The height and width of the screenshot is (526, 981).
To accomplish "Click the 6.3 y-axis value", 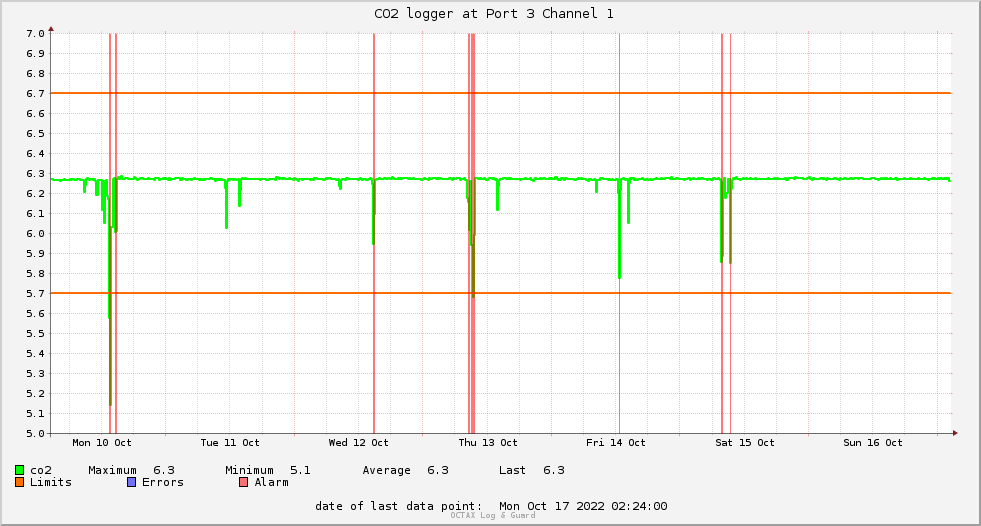I will 35,174.
